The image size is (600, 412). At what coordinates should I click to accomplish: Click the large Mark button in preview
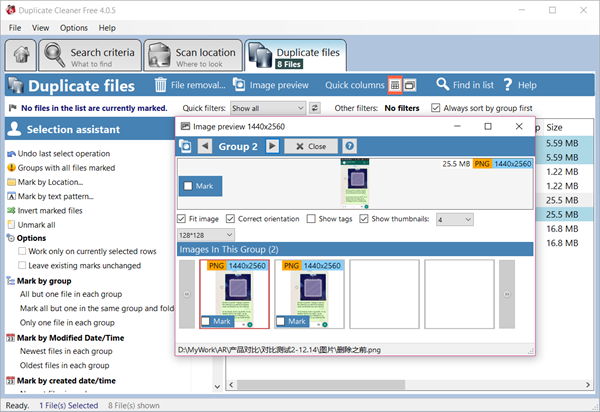click(202, 186)
